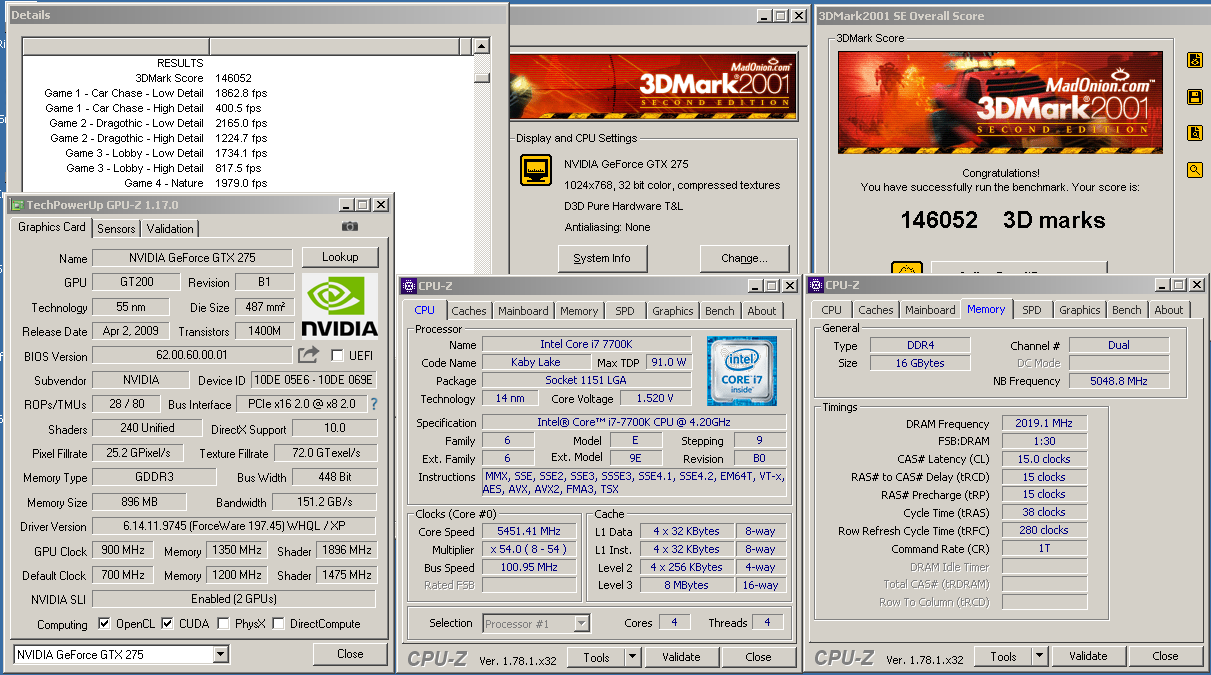Image resolution: width=1211 pixels, height=675 pixels.
Task: Open CPU tab in CPU-Z Memory window
Action: click(x=832, y=310)
